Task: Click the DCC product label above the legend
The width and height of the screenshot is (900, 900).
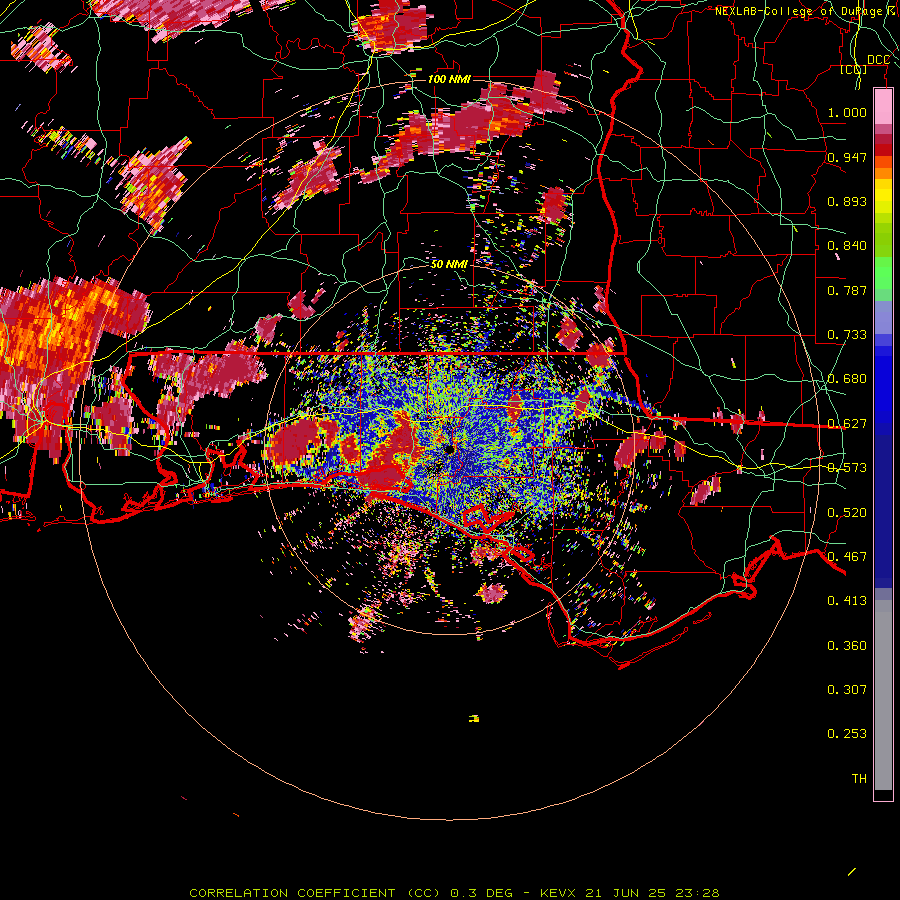Action: (878, 60)
